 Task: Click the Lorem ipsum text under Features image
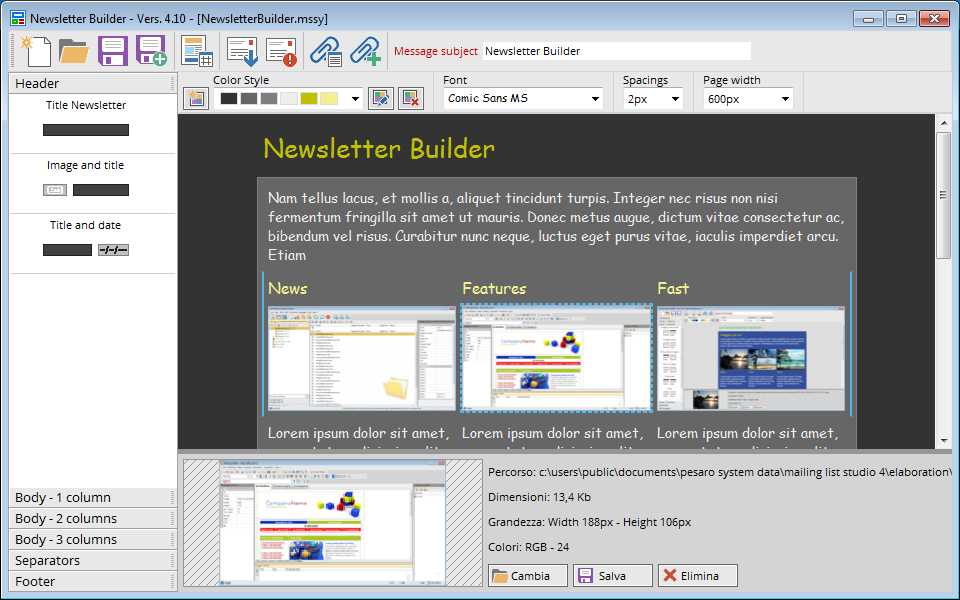tap(553, 433)
